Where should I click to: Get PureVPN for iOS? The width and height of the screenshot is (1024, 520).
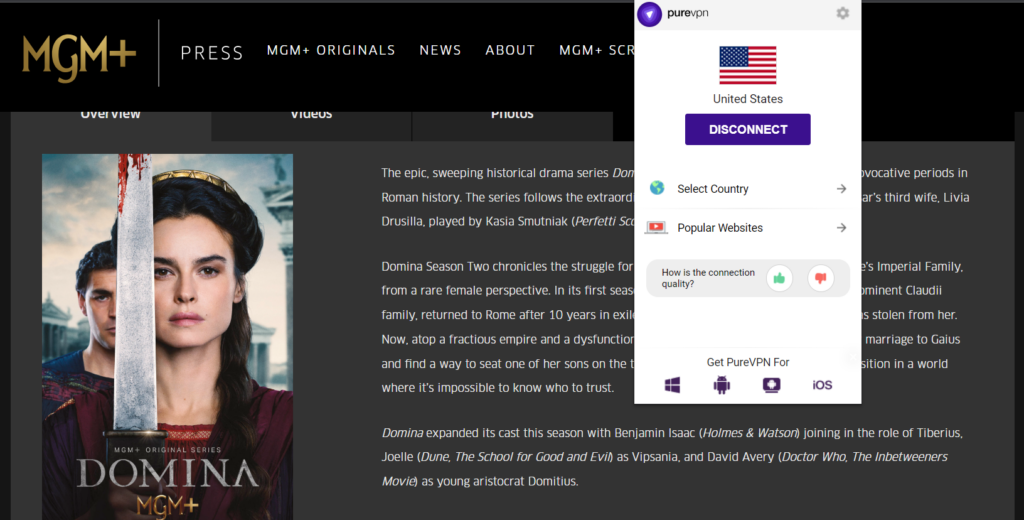(x=822, y=385)
